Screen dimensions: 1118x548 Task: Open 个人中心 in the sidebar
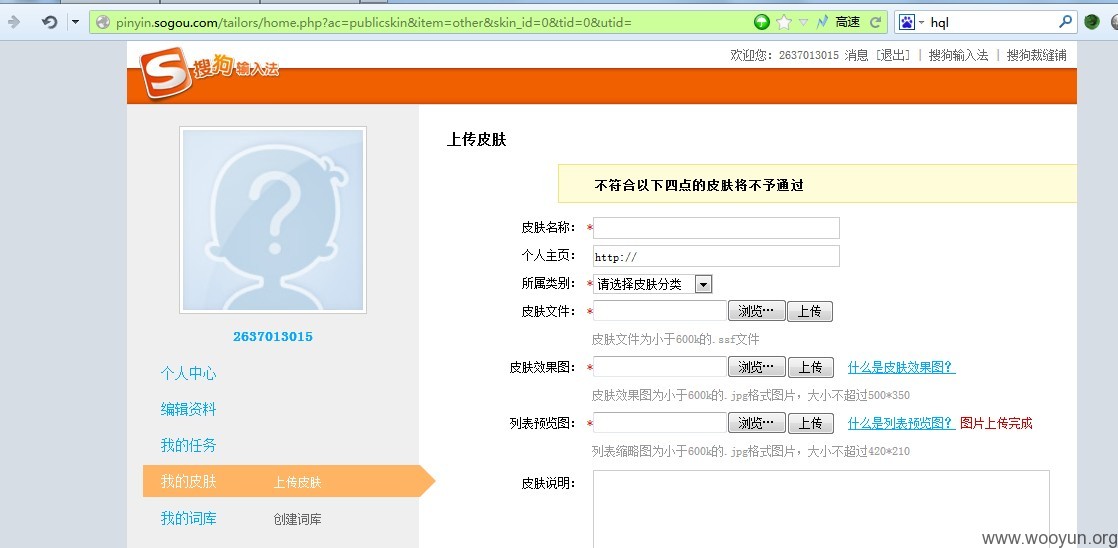coord(188,373)
